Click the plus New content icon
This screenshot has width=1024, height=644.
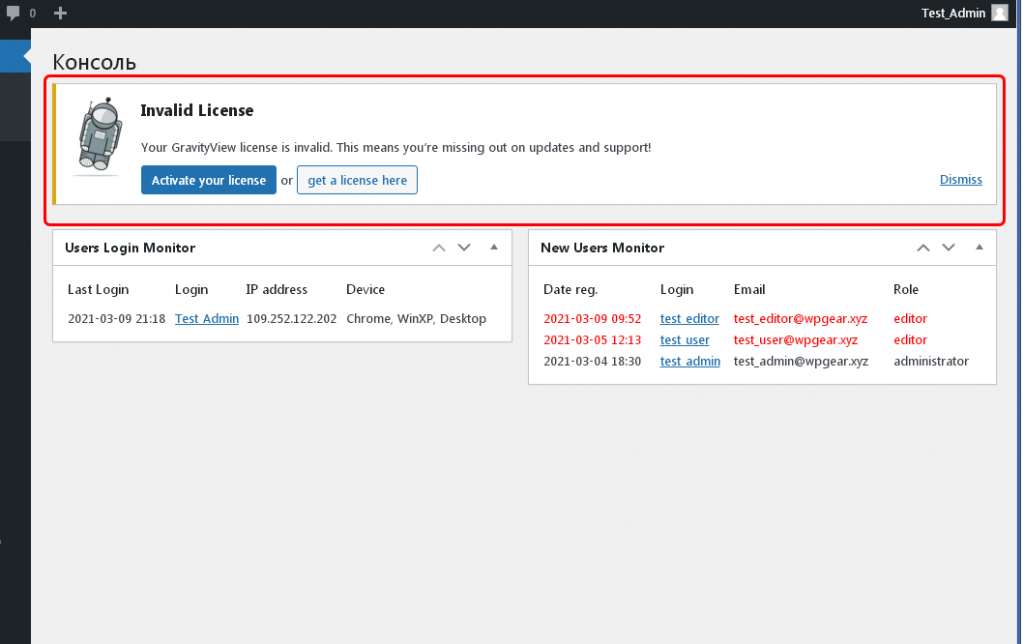[x=60, y=13]
